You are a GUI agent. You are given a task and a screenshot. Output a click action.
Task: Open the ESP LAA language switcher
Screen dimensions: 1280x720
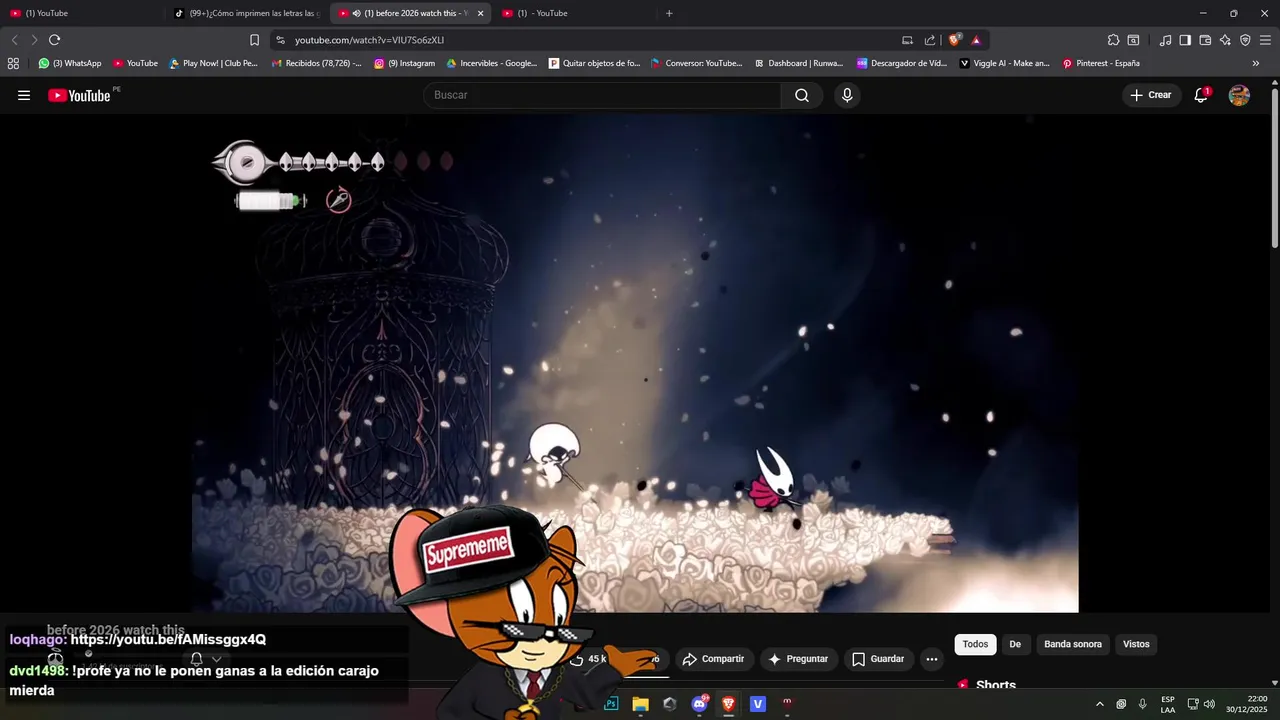[1168, 704]
